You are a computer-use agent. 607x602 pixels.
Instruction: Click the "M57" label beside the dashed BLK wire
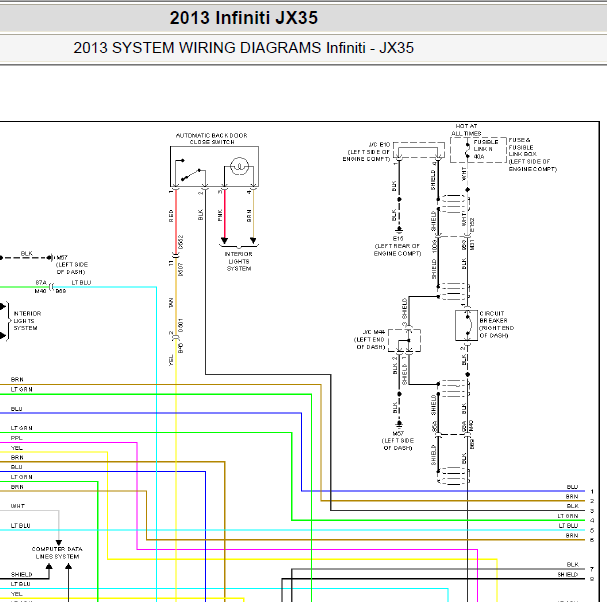(62, 257)
